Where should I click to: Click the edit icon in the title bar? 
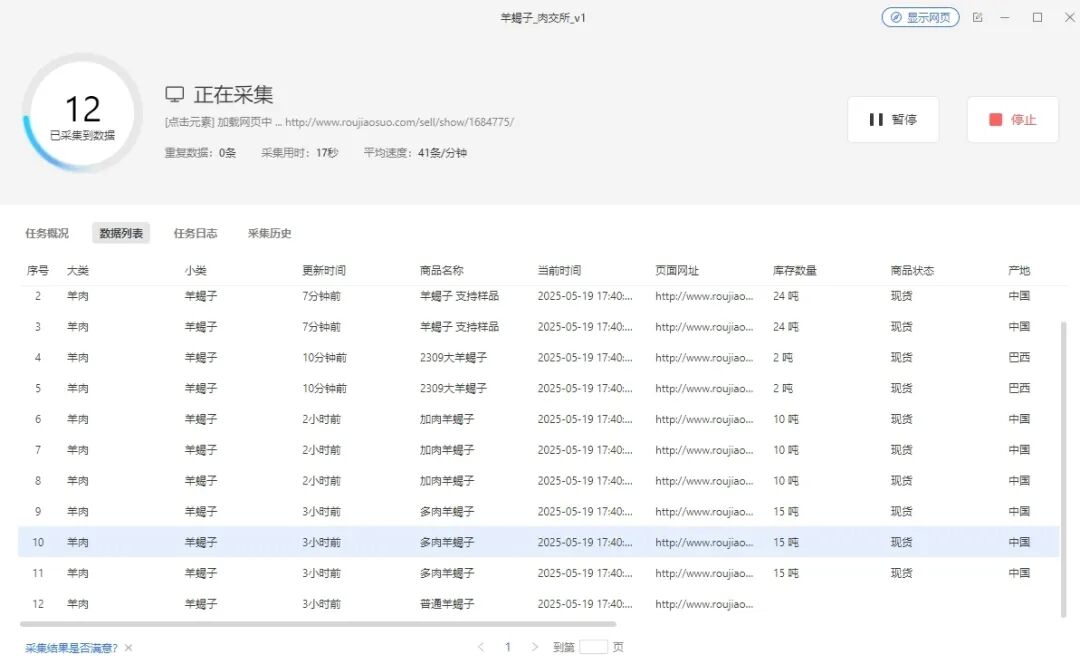pyautogui.click(x=977, y=17)
